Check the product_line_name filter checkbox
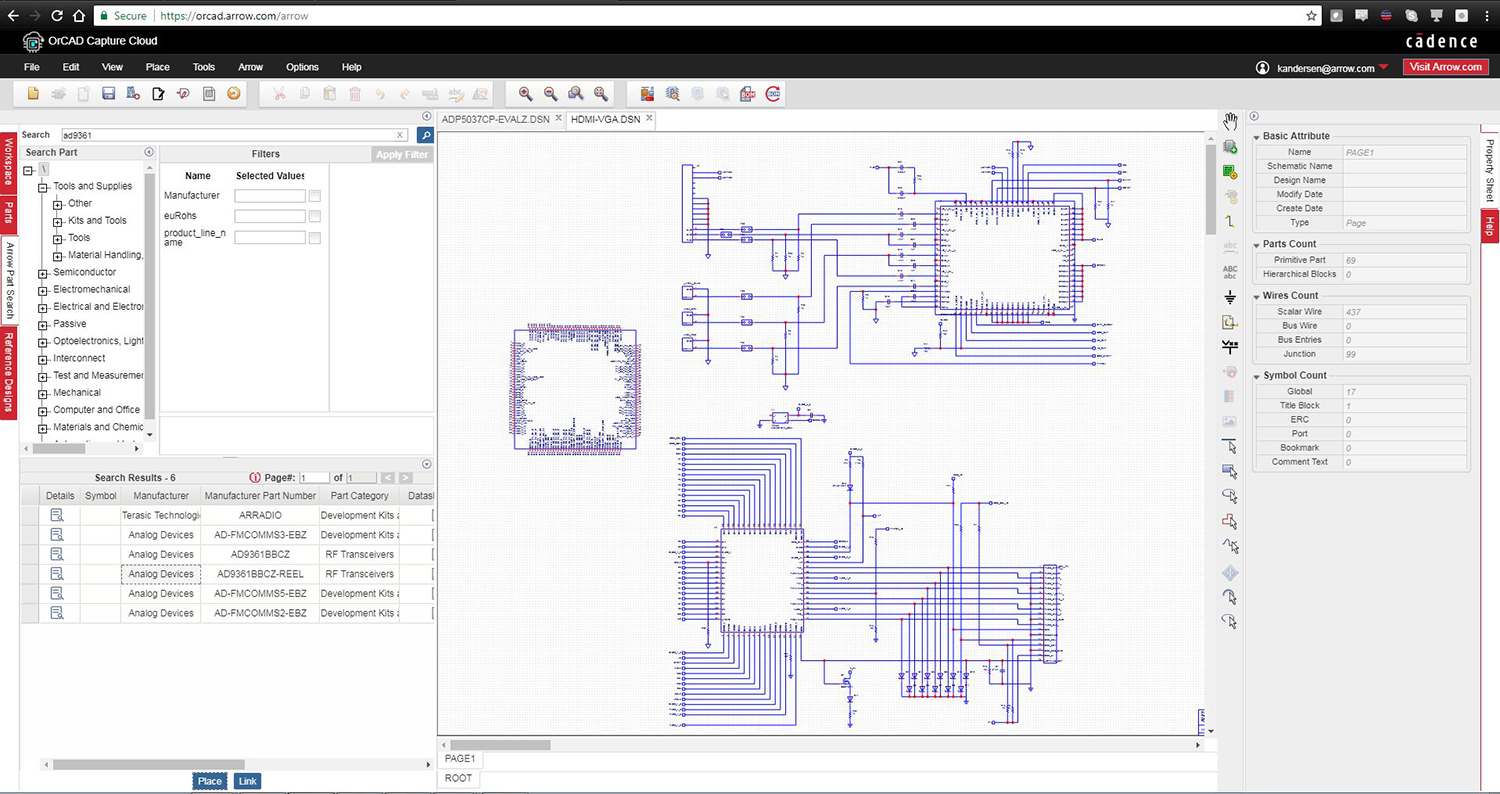 pyautogui.click(x=315, y=237)
